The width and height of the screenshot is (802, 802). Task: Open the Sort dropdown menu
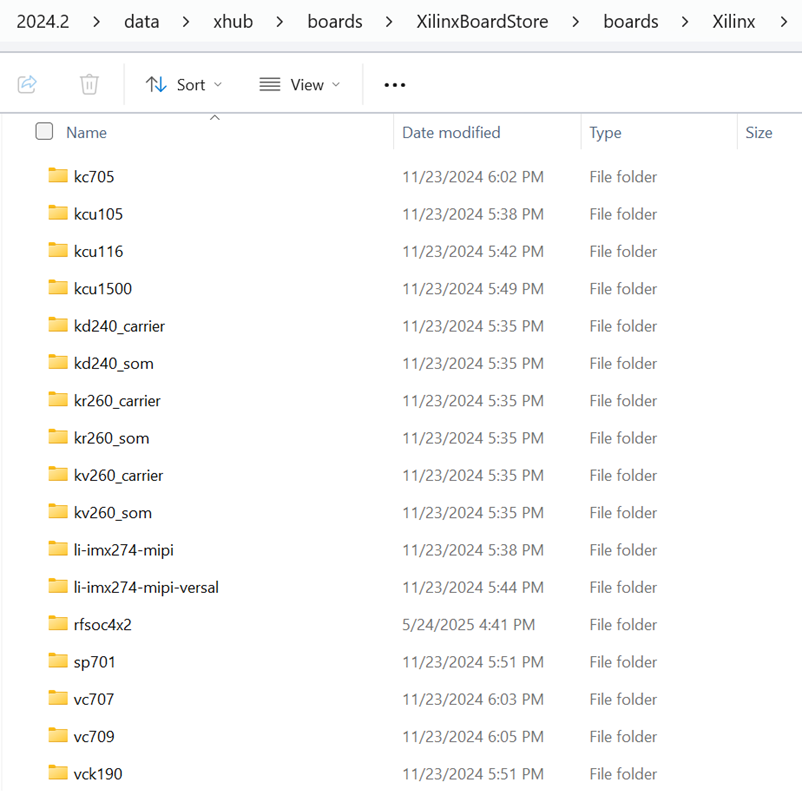[x=184, y=84]
